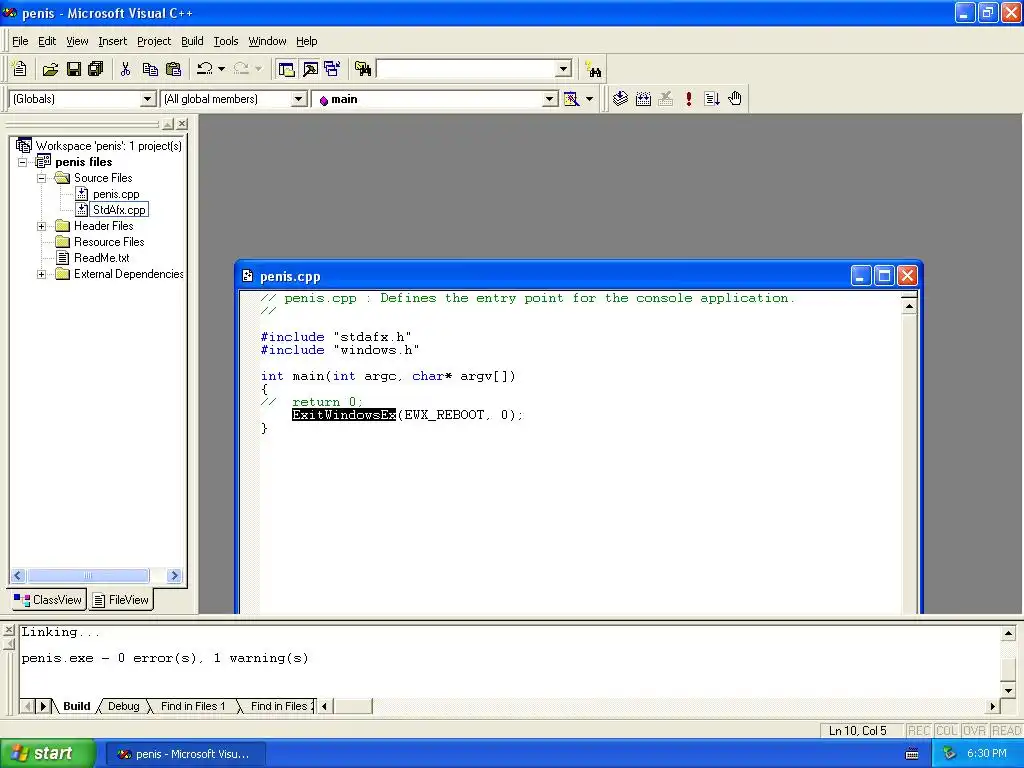Click the Compile icon in build toolbar
This screenshot has width=1024, height=768.
(620, 99)
